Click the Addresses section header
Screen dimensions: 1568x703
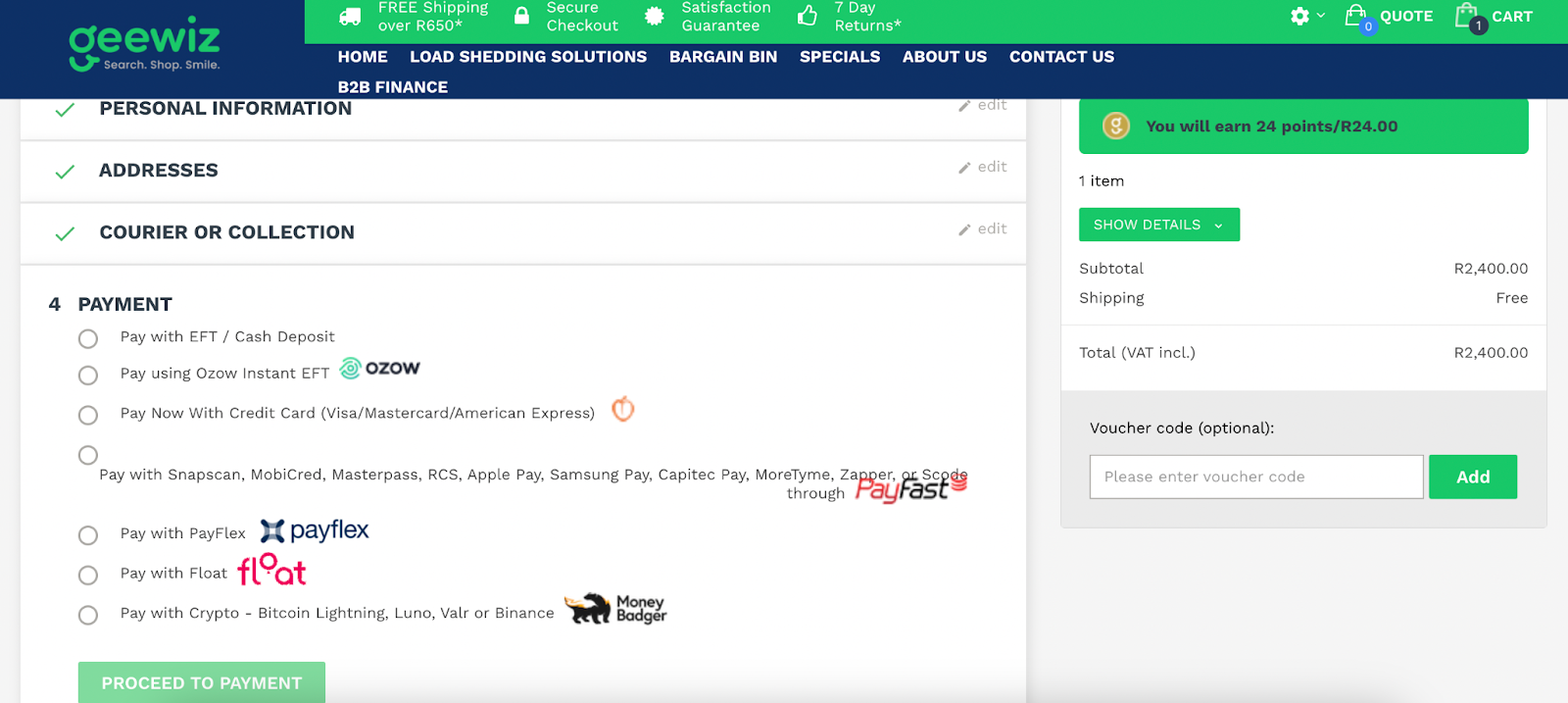click(159, 171)
